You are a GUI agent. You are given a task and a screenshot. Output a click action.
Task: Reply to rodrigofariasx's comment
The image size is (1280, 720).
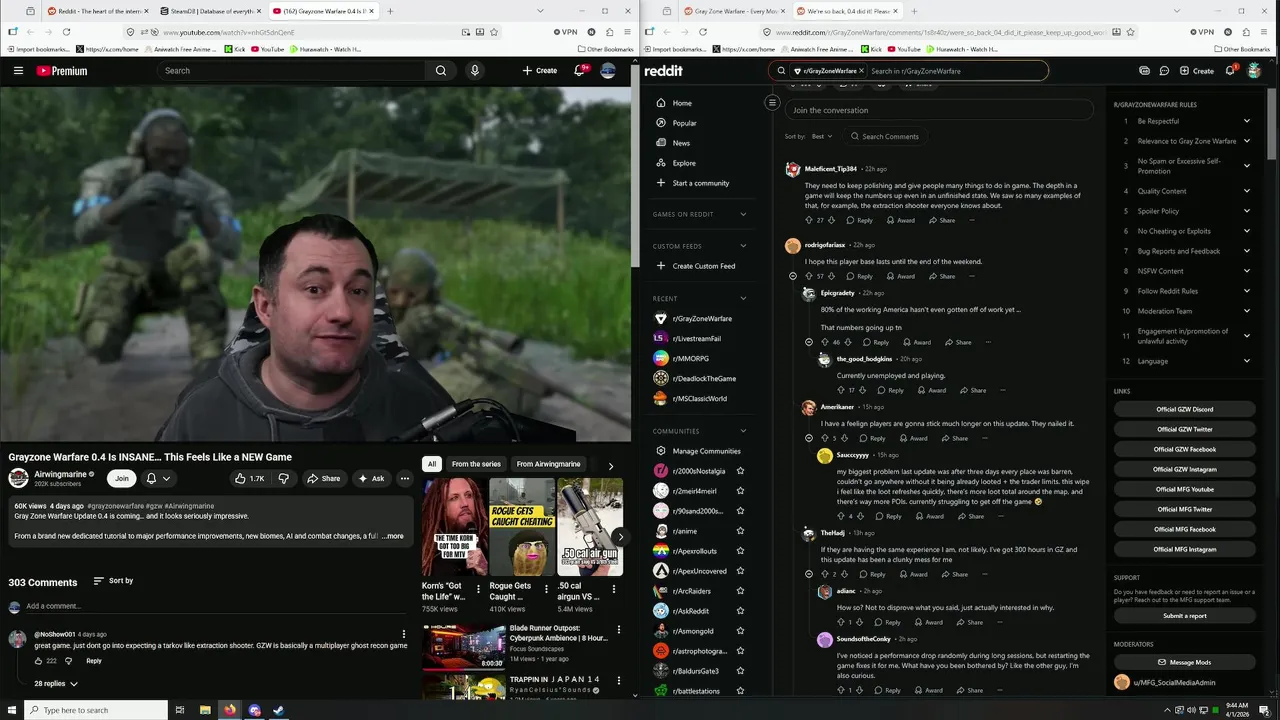coord(859,276)
